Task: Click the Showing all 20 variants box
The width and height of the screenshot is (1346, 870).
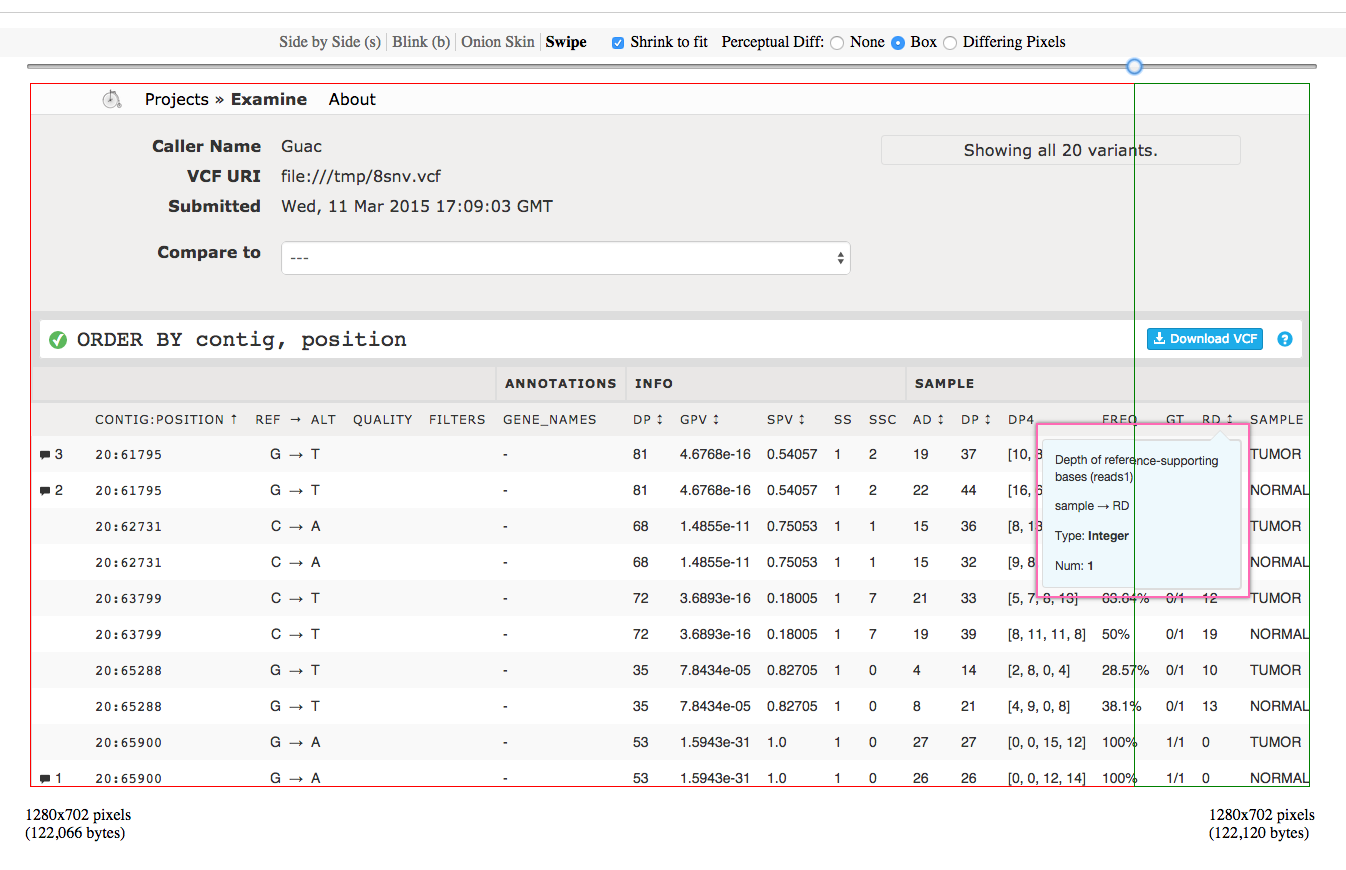Action: tap(1061, 150)
